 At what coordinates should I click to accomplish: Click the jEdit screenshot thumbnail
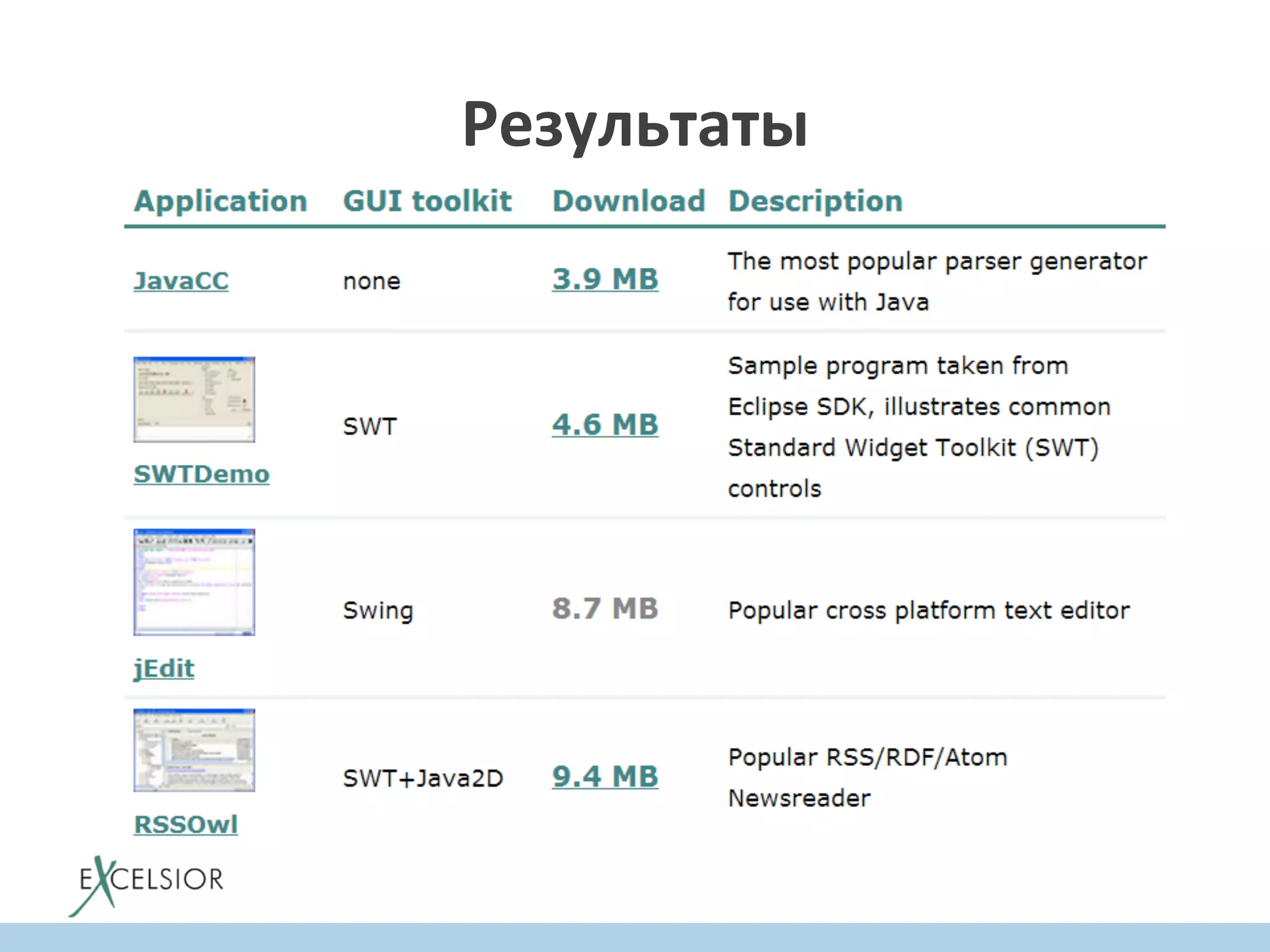click(194, 582)
